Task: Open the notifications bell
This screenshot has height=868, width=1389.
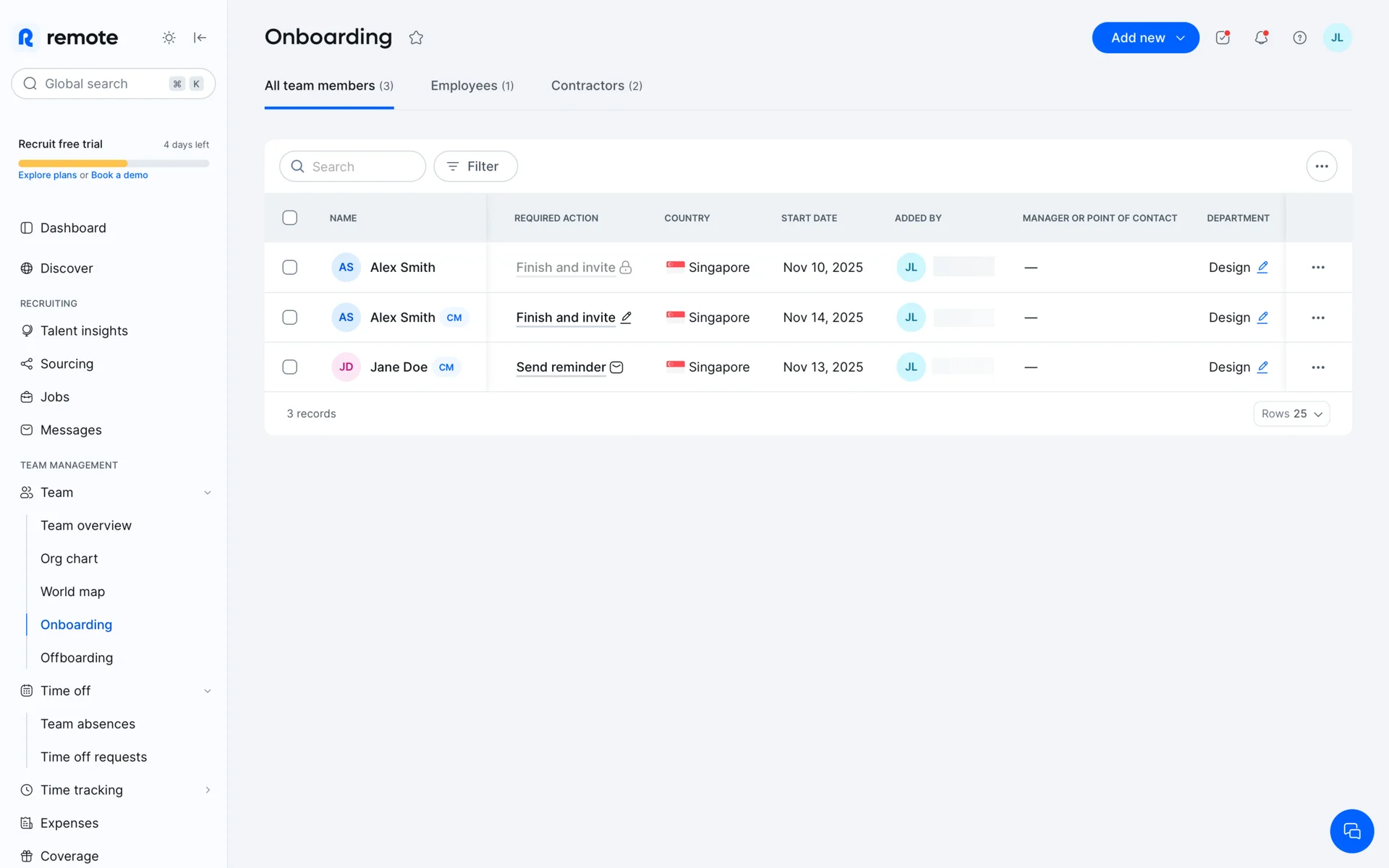Action: (x=1261, y=38)
